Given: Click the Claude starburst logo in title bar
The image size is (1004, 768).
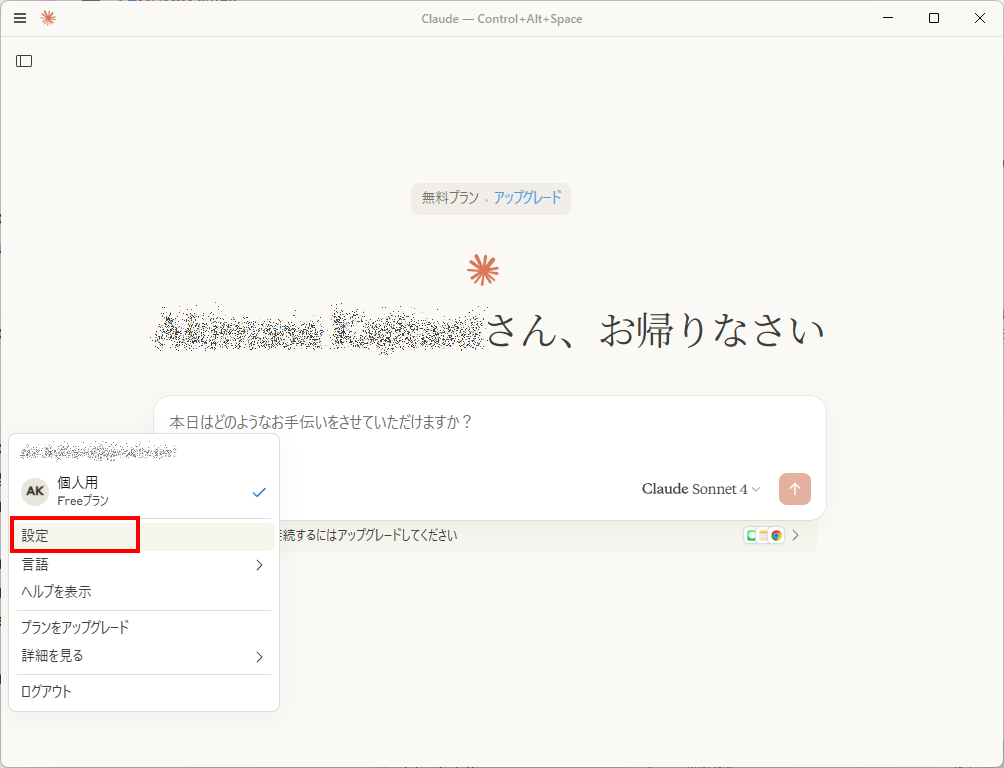Looking at the screenshot, I should (x=48, y=18).
